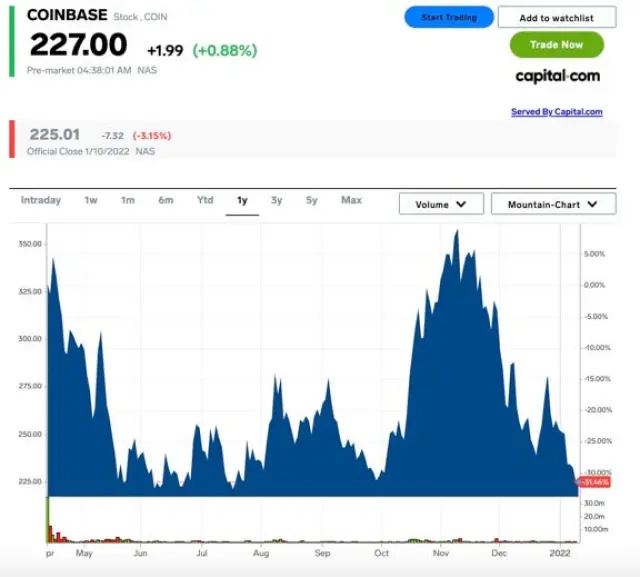Click the Start Trading button

(449, 17)
